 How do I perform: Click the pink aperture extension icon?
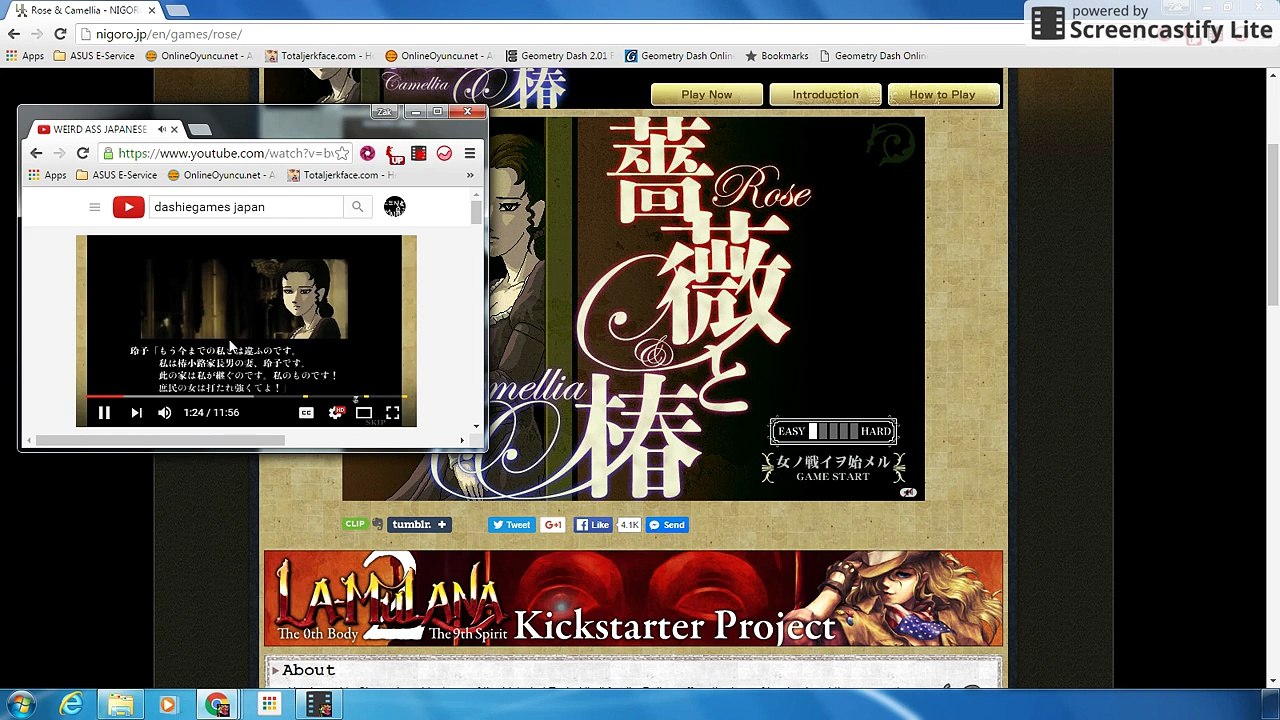pyautogui.click(x=368, y=153)
